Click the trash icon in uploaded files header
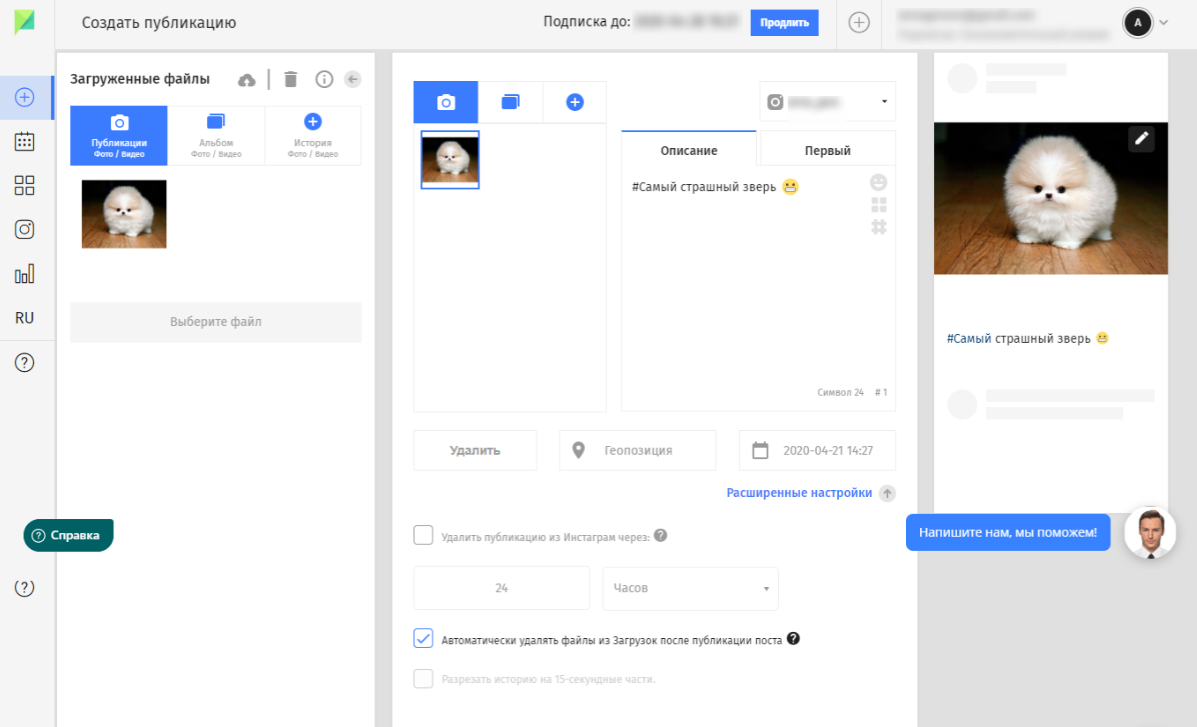Viewport: 1197px width, 727px height. (291, 79)
